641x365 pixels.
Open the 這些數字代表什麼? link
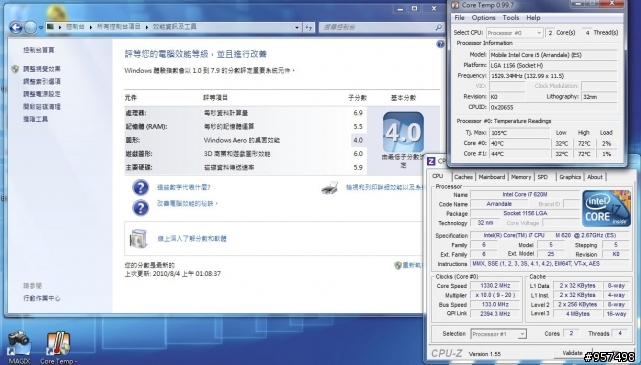[184, 188]
